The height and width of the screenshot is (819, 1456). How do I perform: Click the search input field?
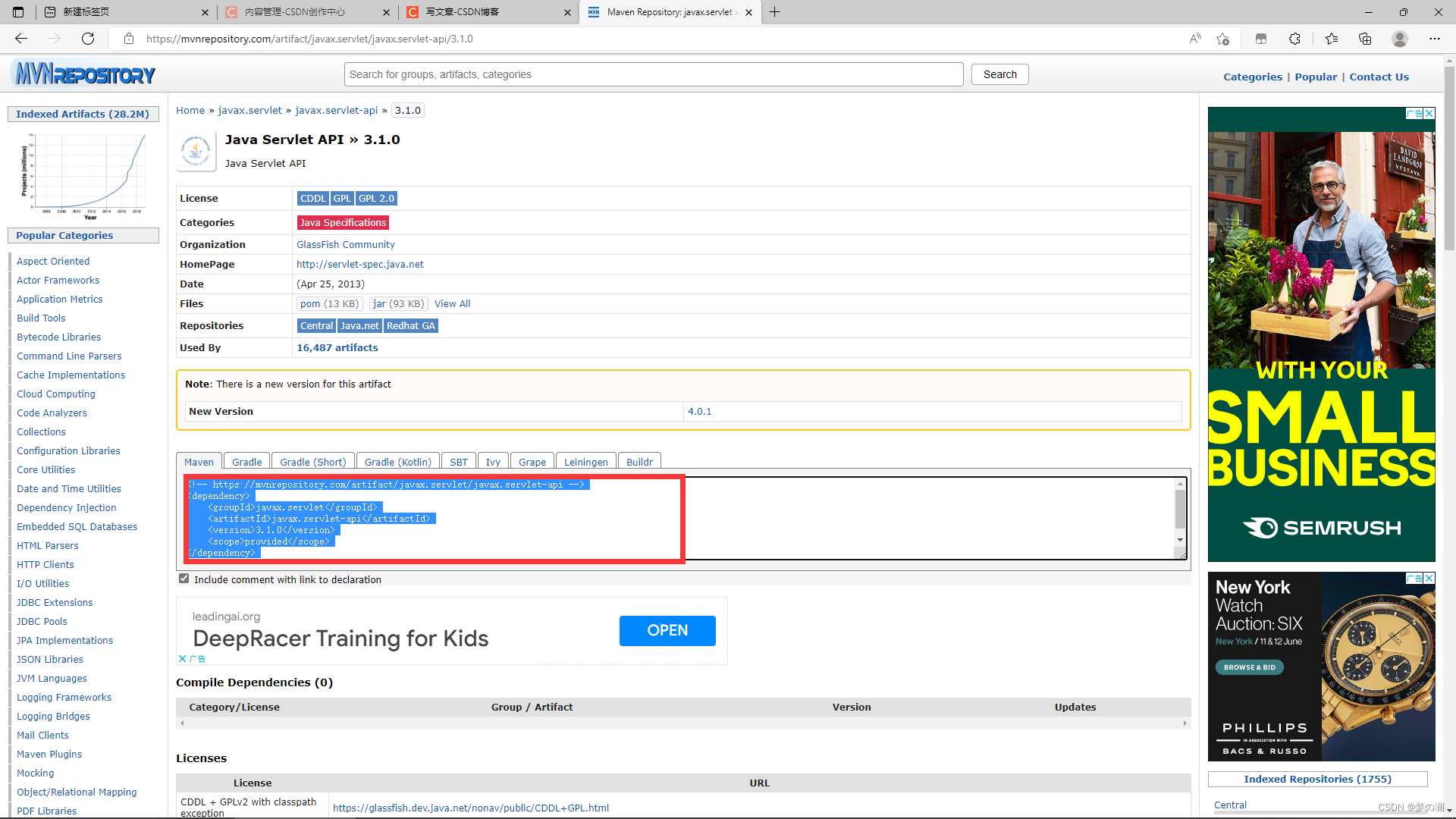point(654,74)
